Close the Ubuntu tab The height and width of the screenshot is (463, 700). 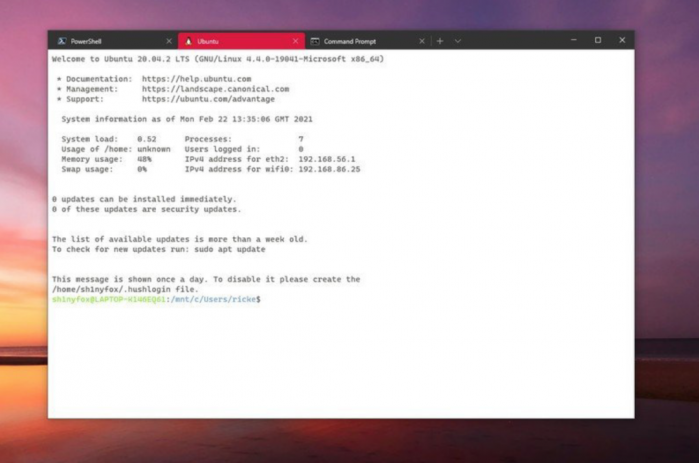tap(296, 41)
